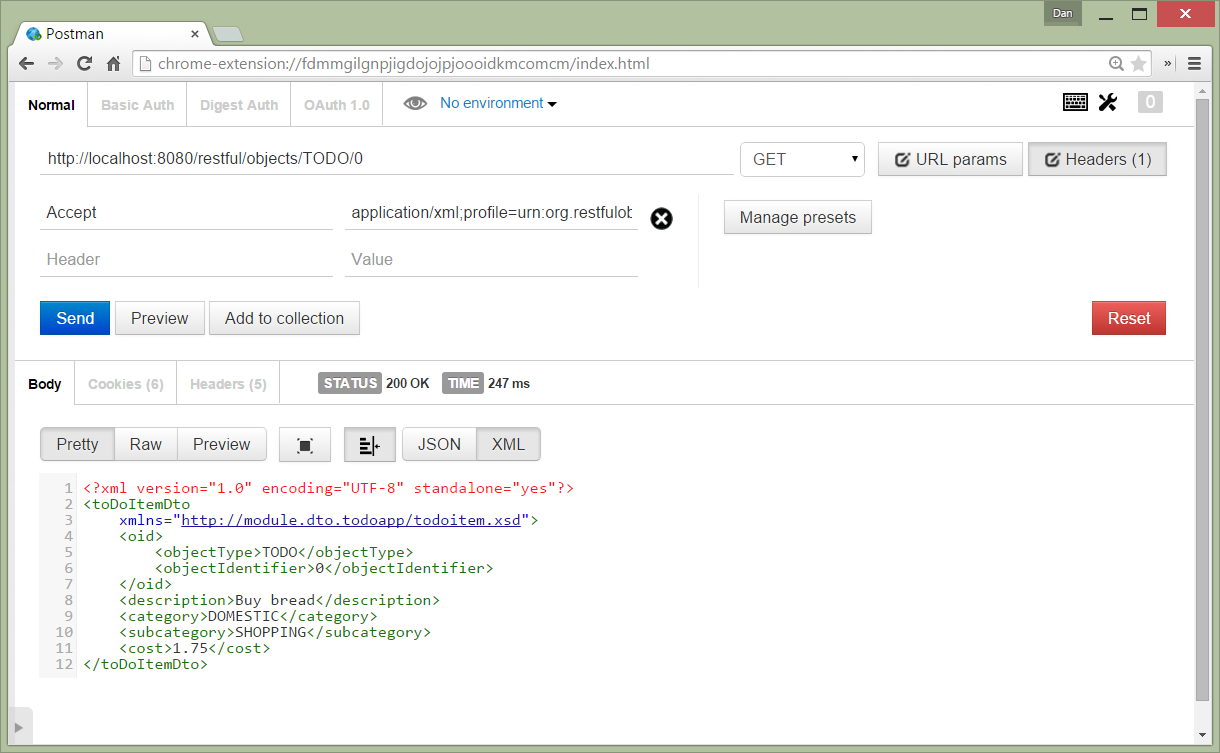Screen dimensions: 1220x753
Task: Switch to the Basic Auth tab
Action: (136, 104)
